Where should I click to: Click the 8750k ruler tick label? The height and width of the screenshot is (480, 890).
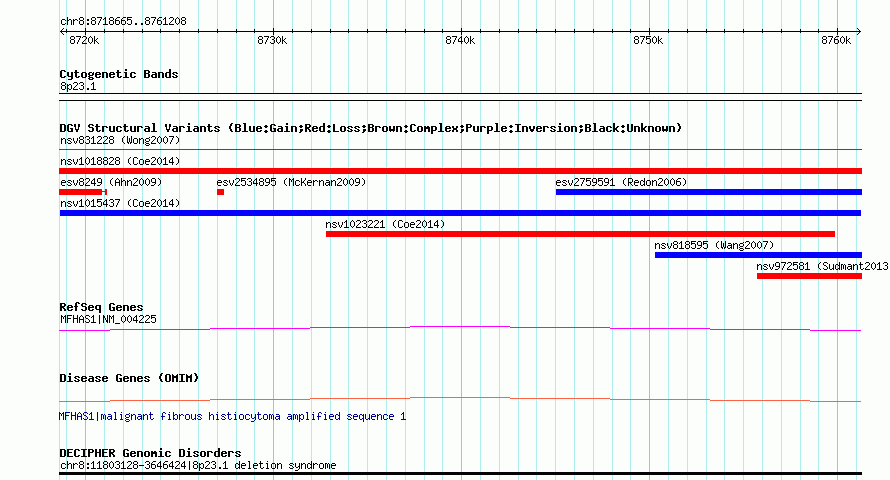tap(648, 40)
